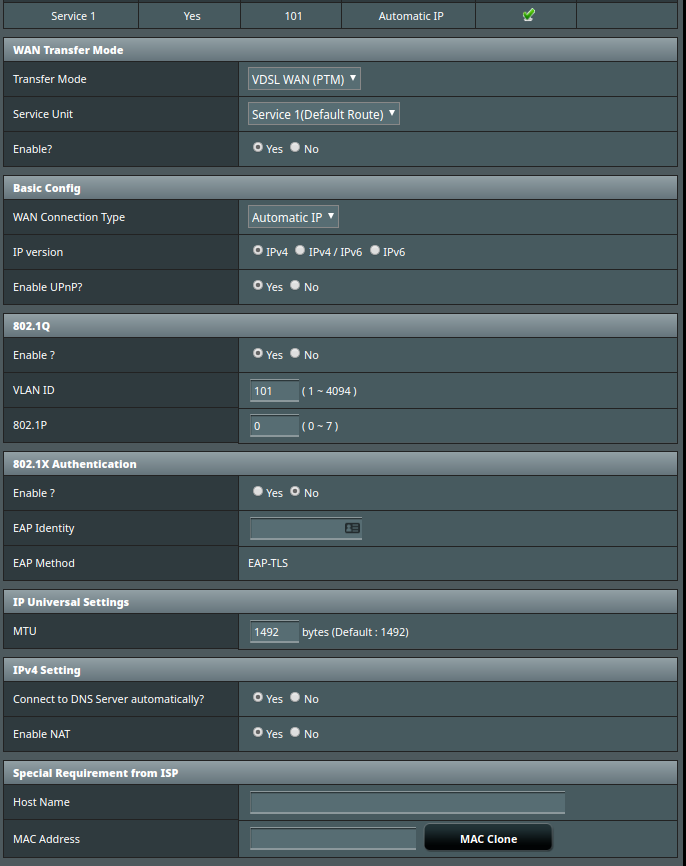Click the Host Name text box
Viewport: 686px width, 866px height.
tap(407, 802)
